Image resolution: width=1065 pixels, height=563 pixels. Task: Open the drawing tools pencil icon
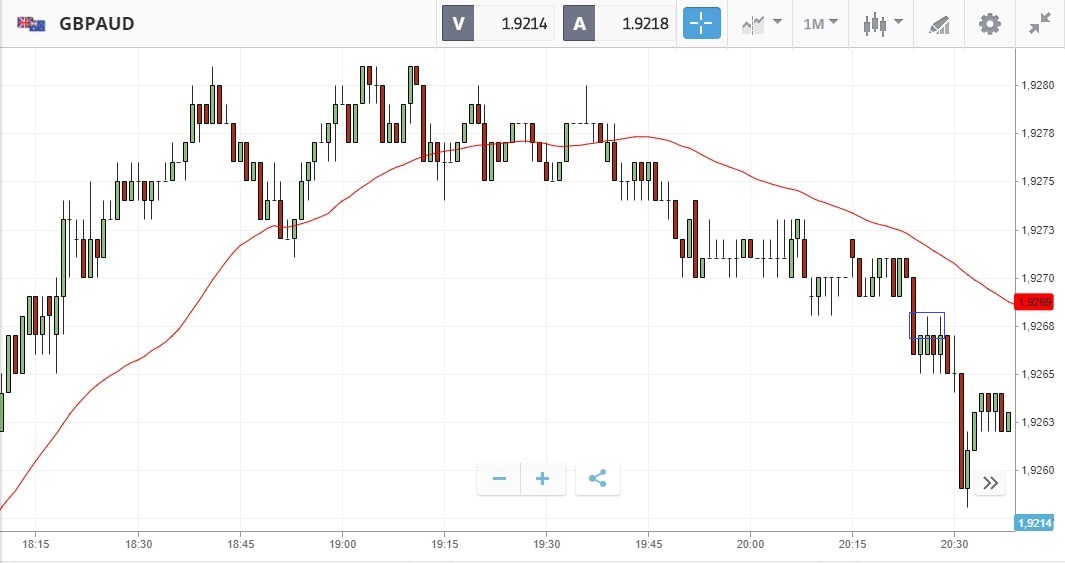(x=938, y=23)
